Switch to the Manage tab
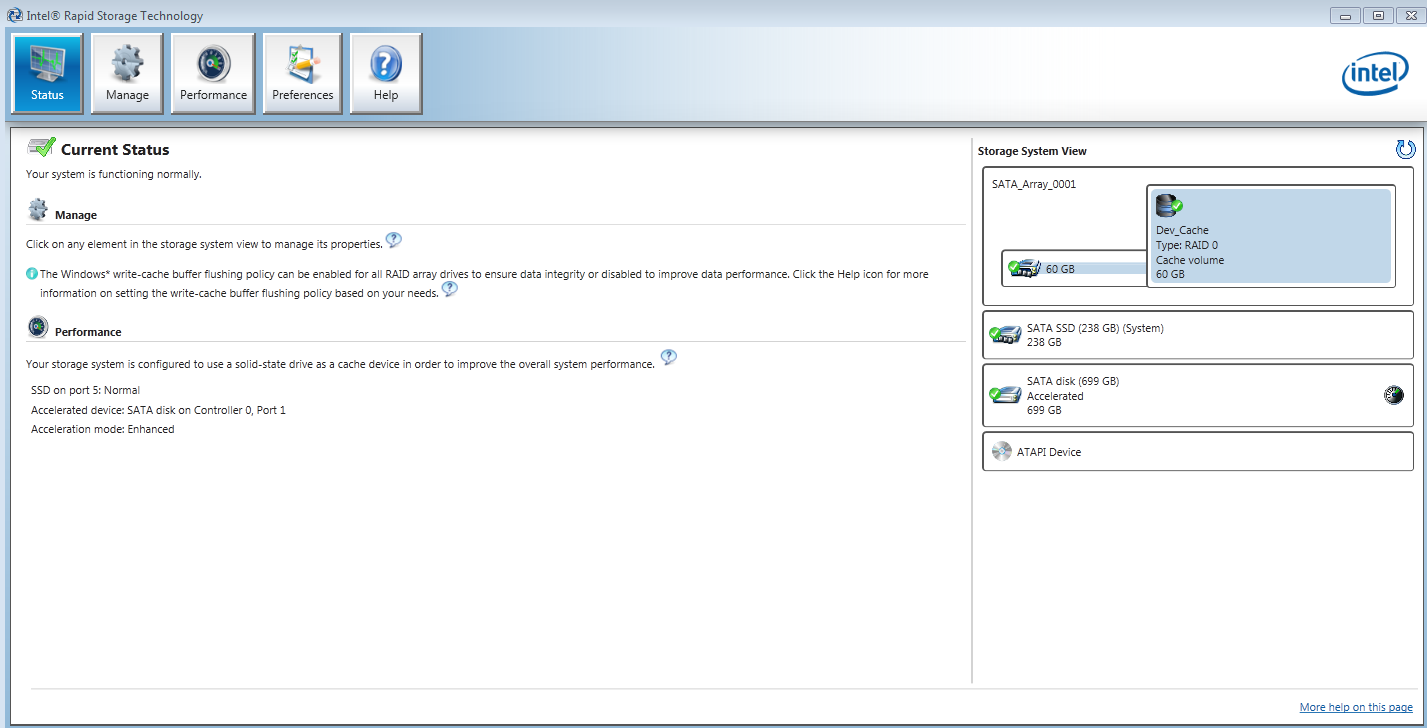Viewport: 1427px width, 728px height. tap(127, 73)
